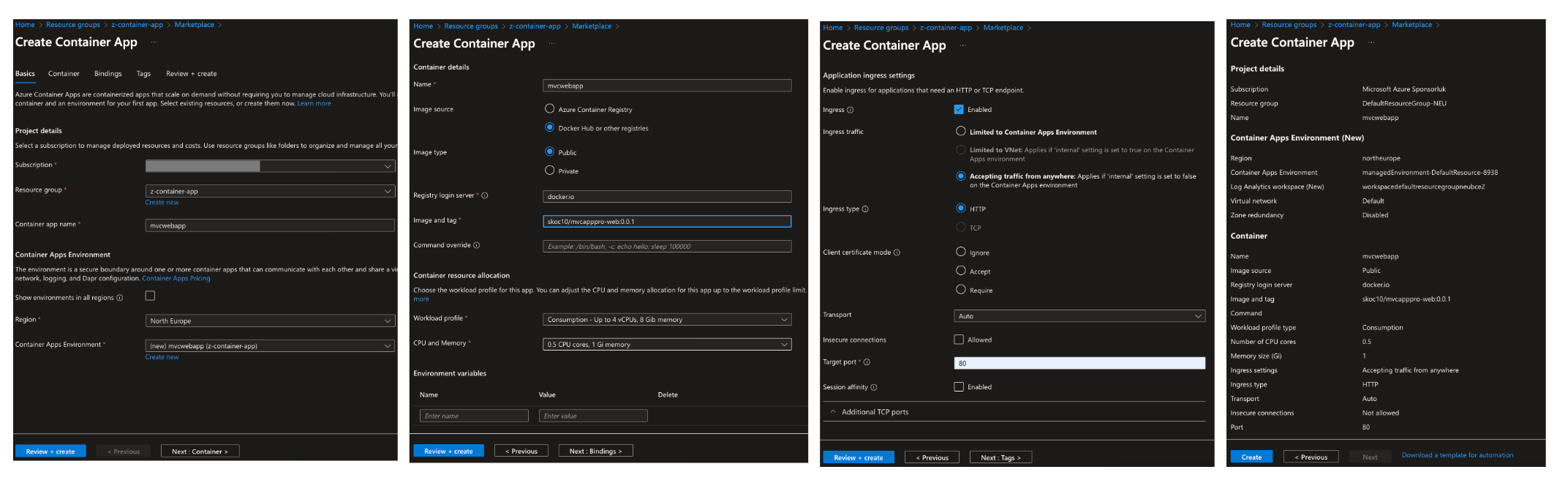Tick Show environments in all regions checkbox
This screenshot has width=1568, height=483.
[x=151, y=296]
